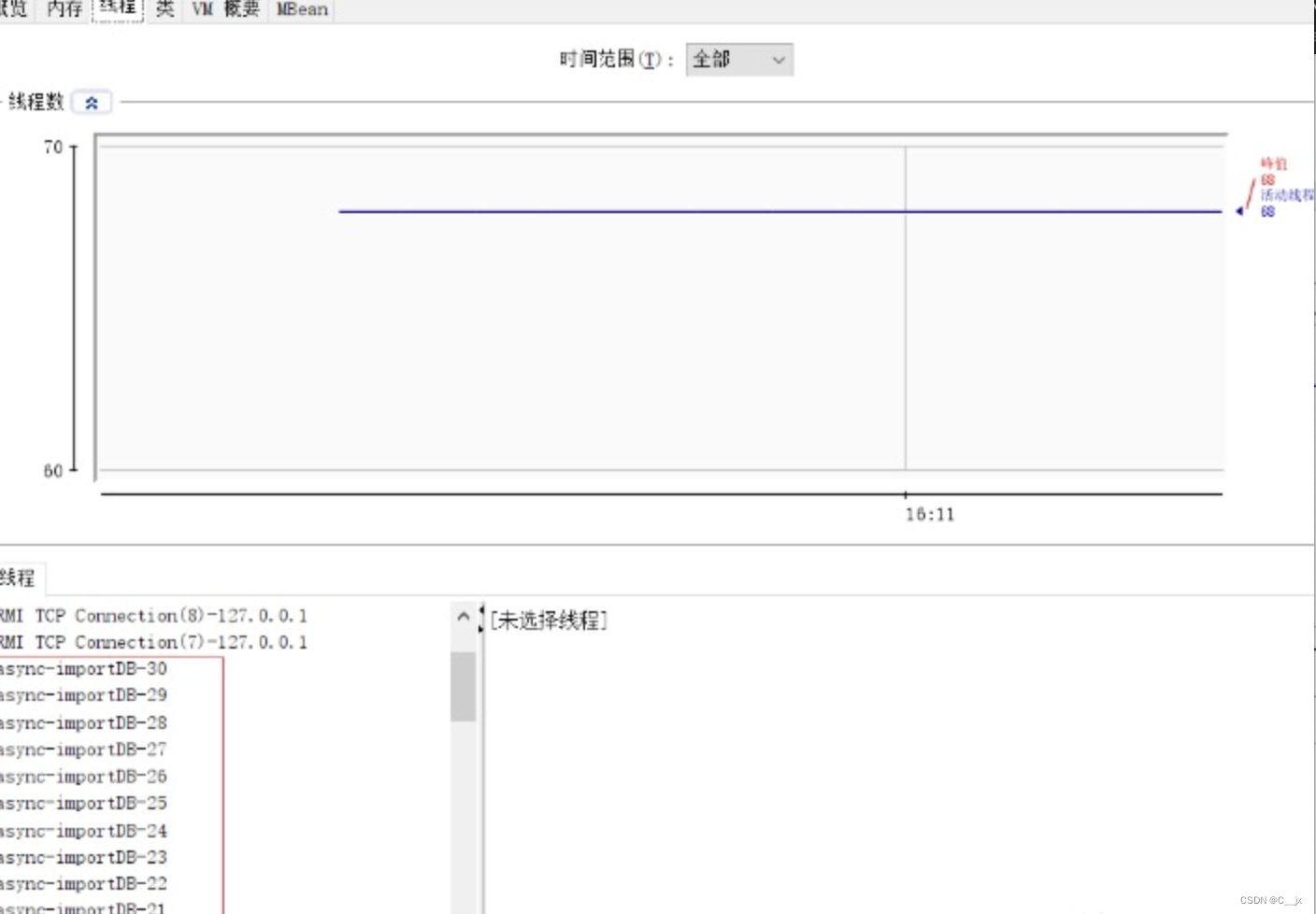Select thread async-importDB-23
Viewport: 1316px width, 914px height.
[83, 857]
